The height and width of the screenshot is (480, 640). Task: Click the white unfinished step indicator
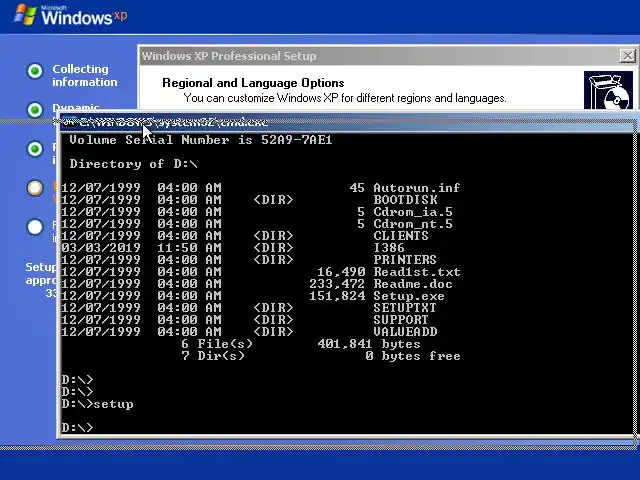tap(35, 227)
